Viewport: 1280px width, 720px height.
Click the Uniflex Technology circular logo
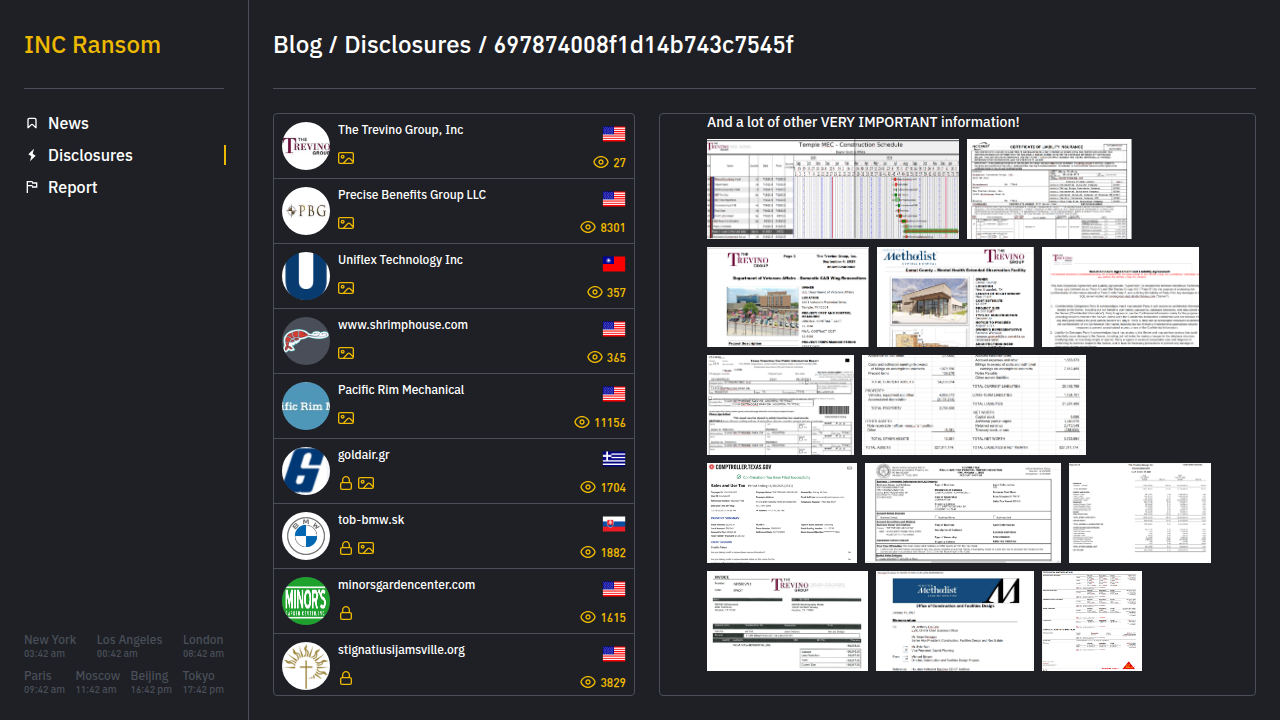(x=306, y=276)
